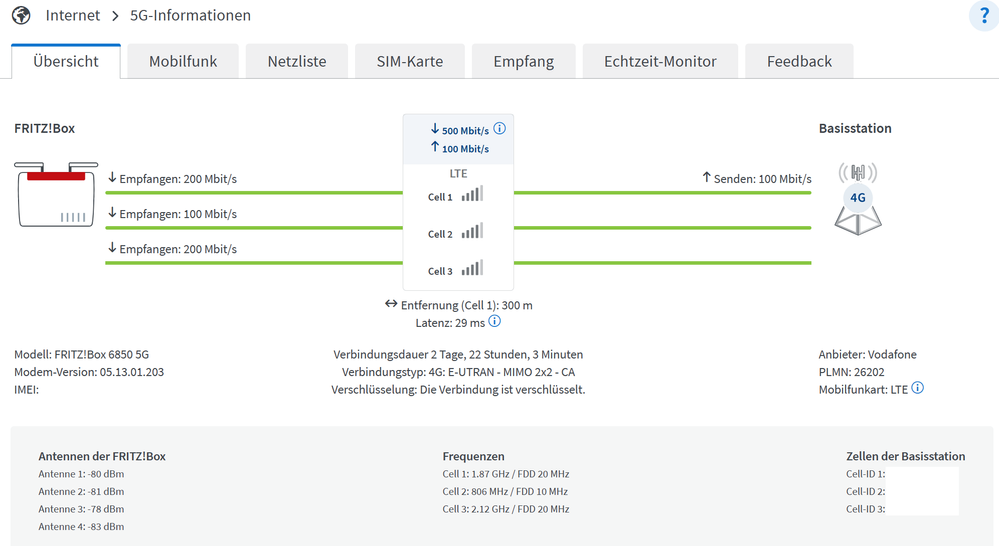Click Cell 1 signal strength bars
This screenshot has width=999, height=546.
[x=472, y=194]
